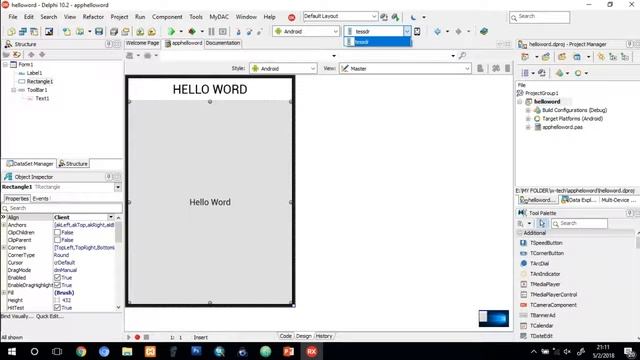Open the Align property Client dropdown
Screen dimensions: 640x360
[x=111, y=217]
